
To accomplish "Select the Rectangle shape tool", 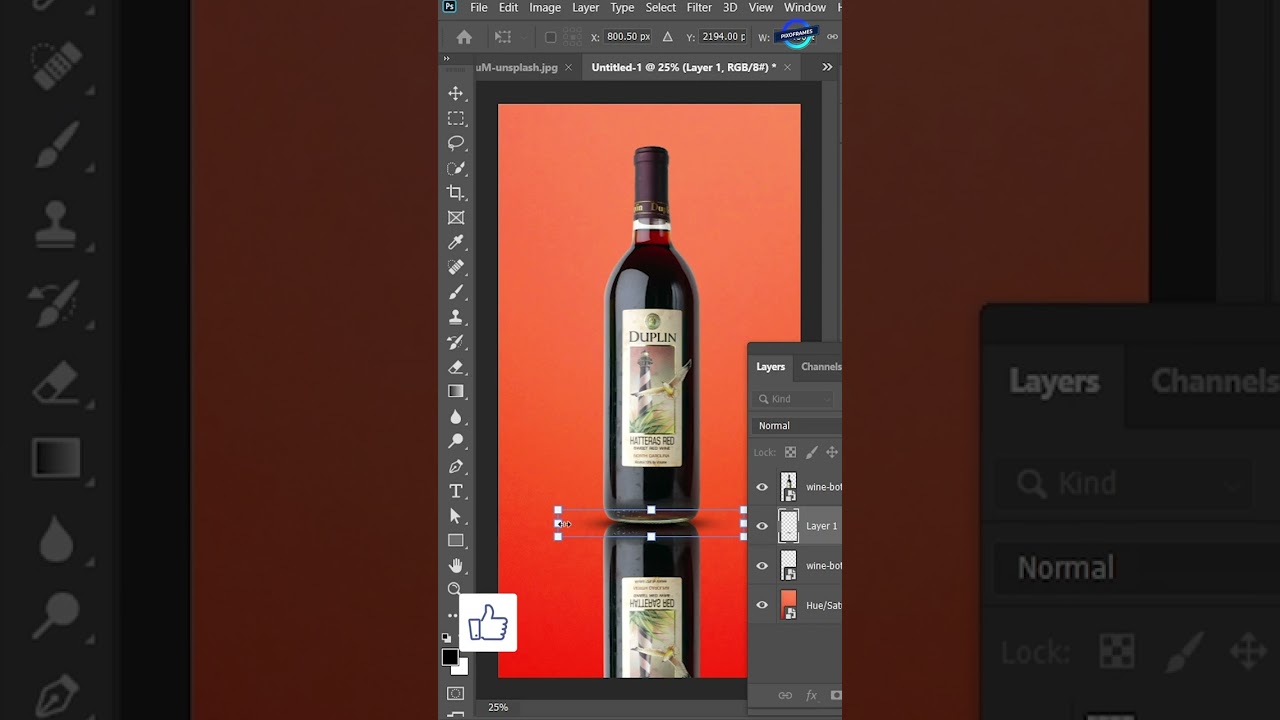I will pyautogui.click(x=456, y=541).
